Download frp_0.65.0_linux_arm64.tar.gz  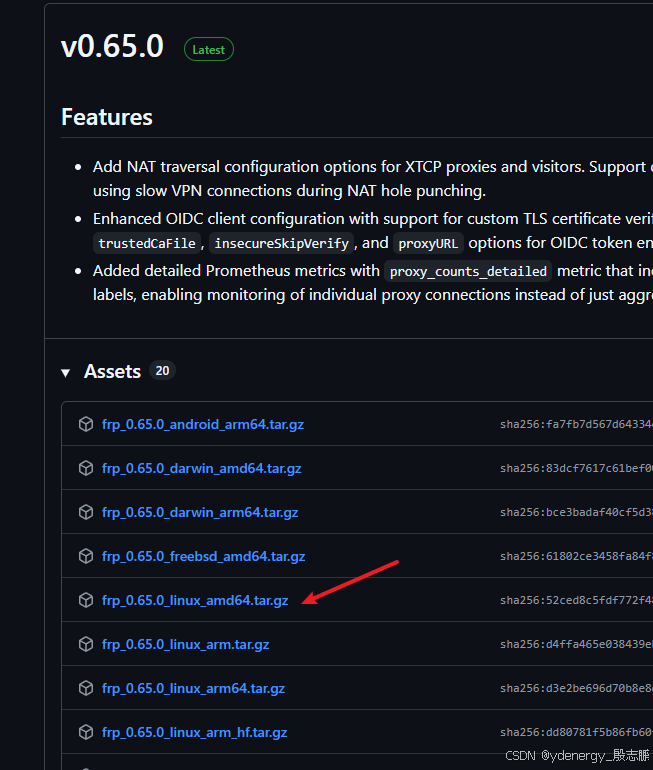[193, 688]
